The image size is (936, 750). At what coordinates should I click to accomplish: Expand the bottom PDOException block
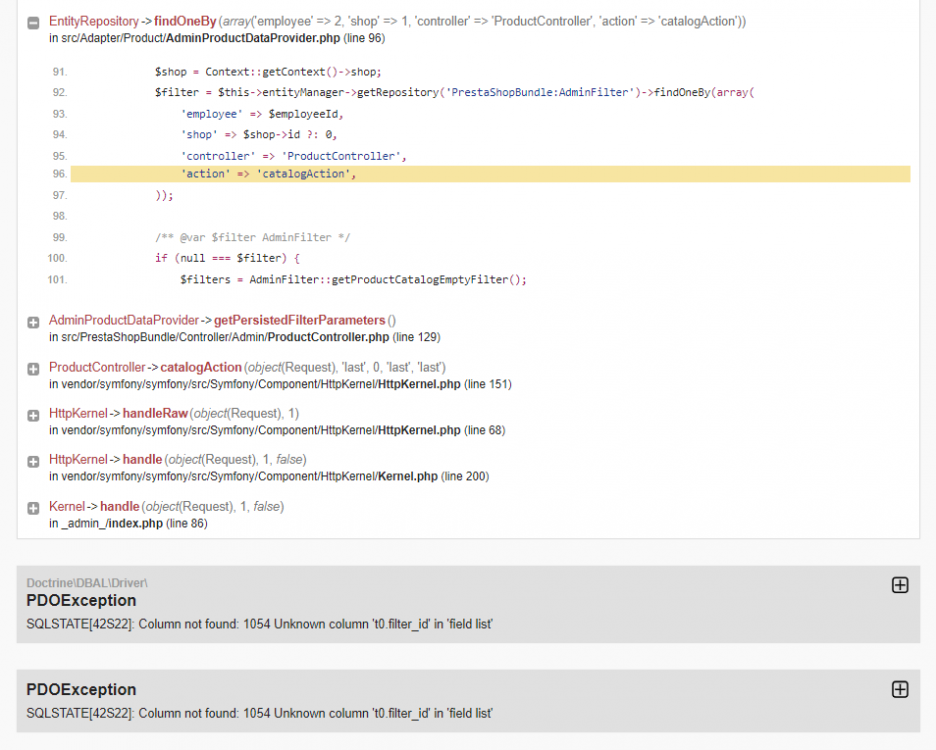pos(900,690)
